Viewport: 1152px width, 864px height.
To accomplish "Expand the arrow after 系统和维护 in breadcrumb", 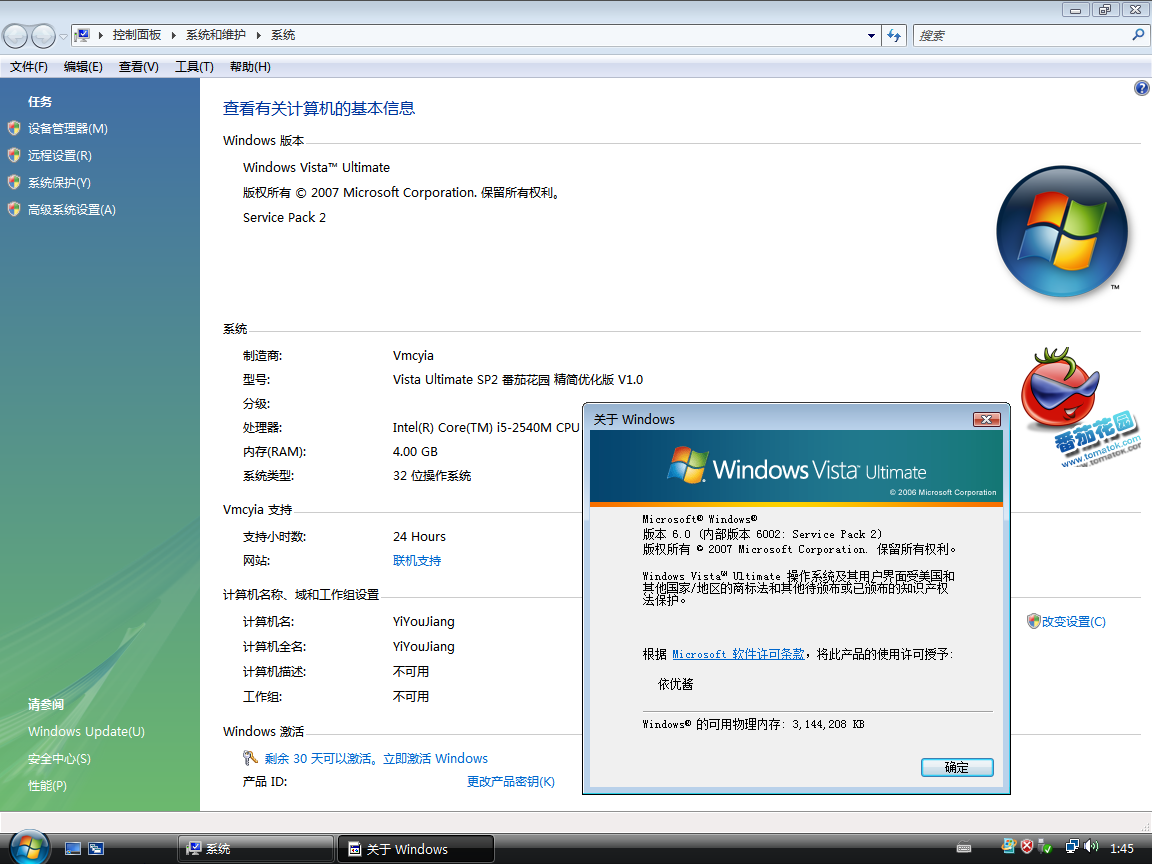I will tap(259, 35).
